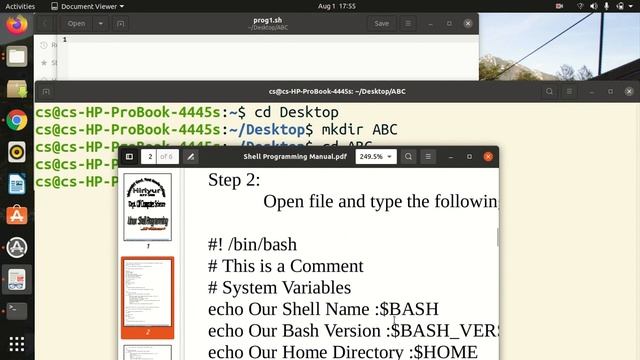This screenshot has height=360, width=640.
Task: Click prog1.sh title in text editor header
Action: point(268,20)
